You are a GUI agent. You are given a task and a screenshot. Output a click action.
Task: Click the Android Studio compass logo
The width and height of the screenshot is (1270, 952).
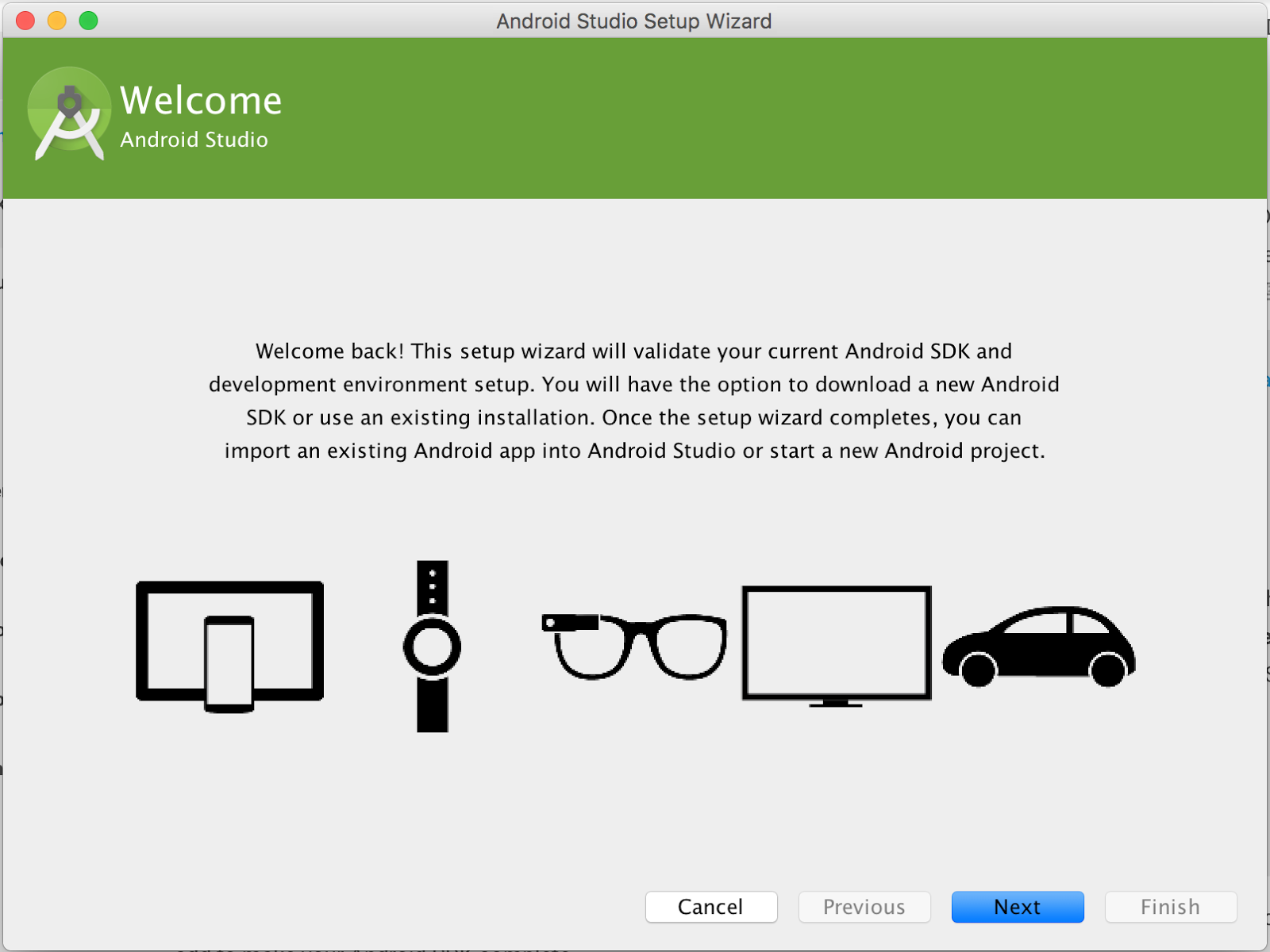(x=68, y=113)
